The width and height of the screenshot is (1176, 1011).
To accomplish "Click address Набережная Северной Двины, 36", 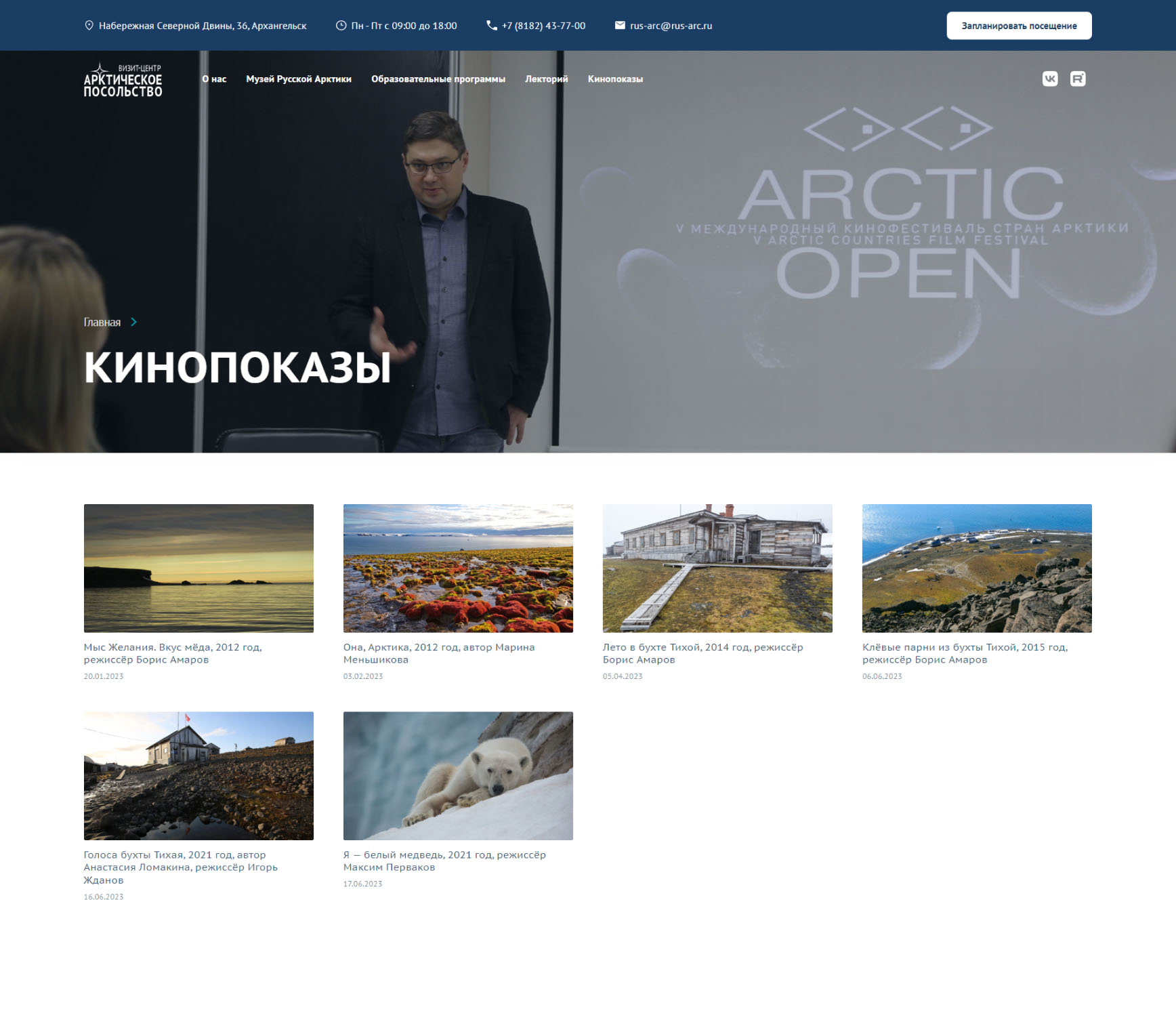I will click(203, 26).
